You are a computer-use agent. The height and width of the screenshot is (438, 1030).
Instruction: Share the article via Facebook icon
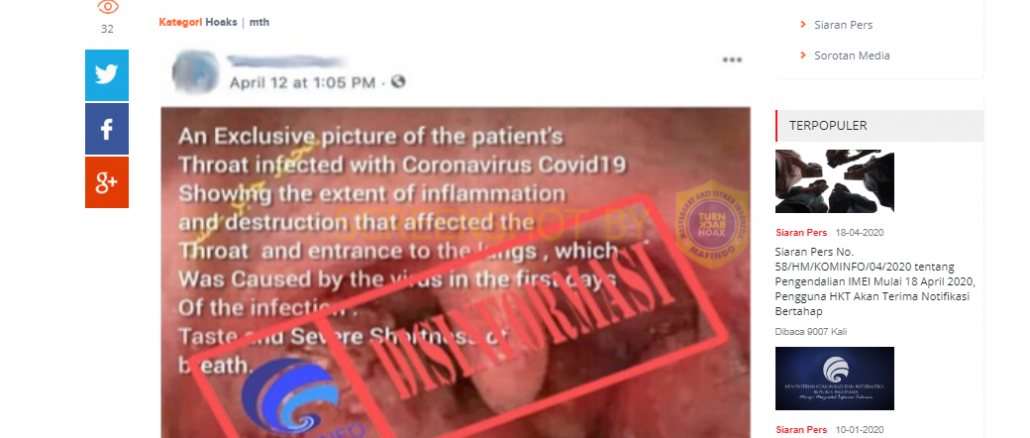click(107, 129)
